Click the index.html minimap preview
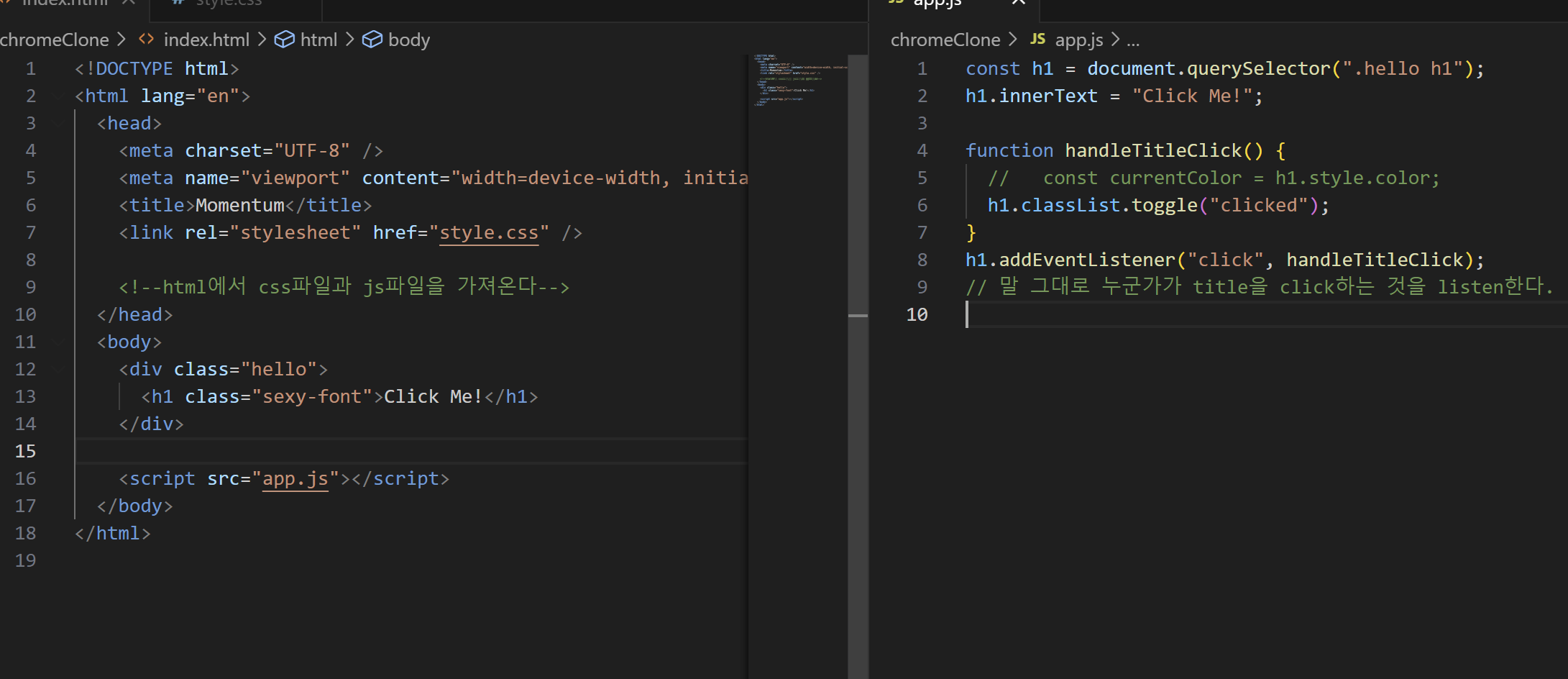This screenshot has height=679, width=1568. (798, 79)
